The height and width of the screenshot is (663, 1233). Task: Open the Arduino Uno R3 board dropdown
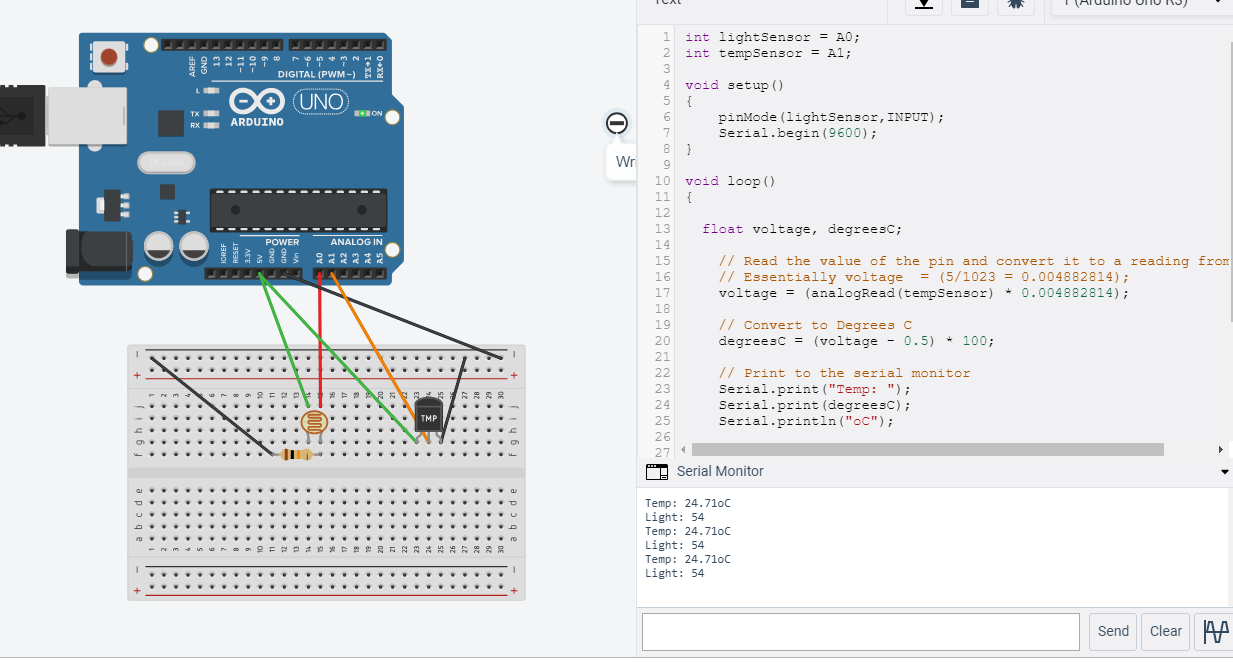[x=1139, y=4]
